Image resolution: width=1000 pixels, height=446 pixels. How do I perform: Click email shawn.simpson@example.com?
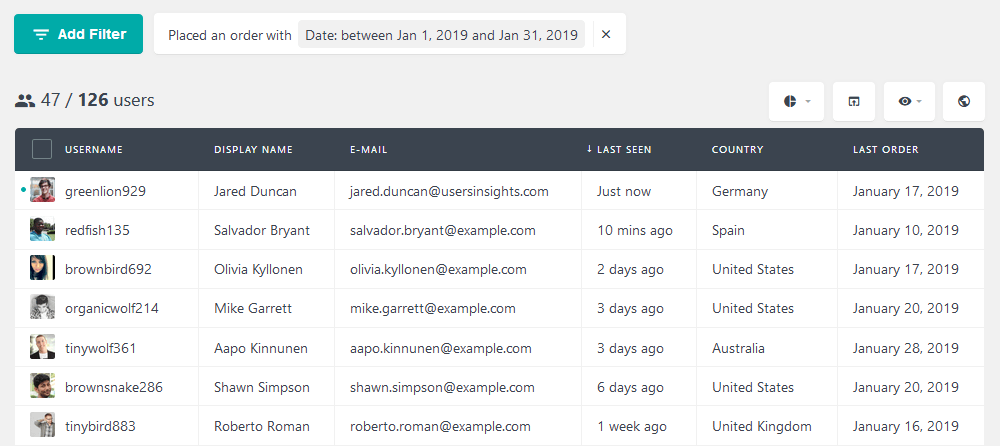tap(442, 387)
